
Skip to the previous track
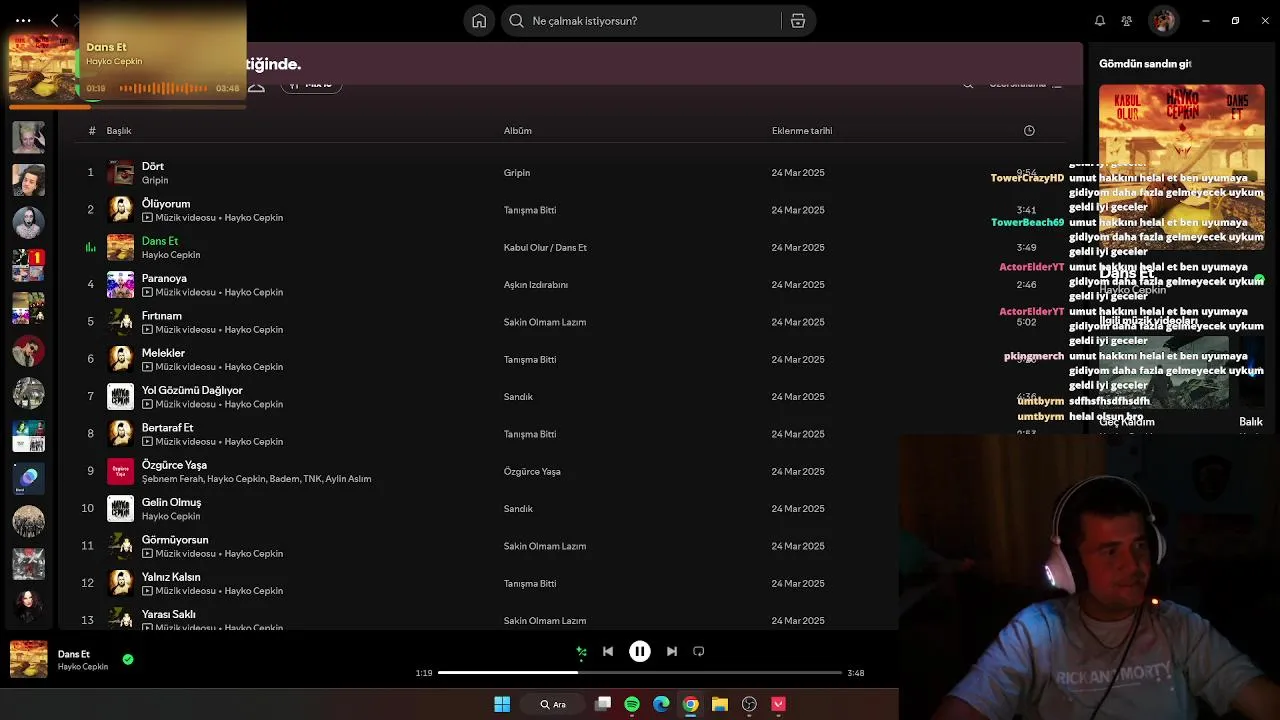tap(608, 651)
